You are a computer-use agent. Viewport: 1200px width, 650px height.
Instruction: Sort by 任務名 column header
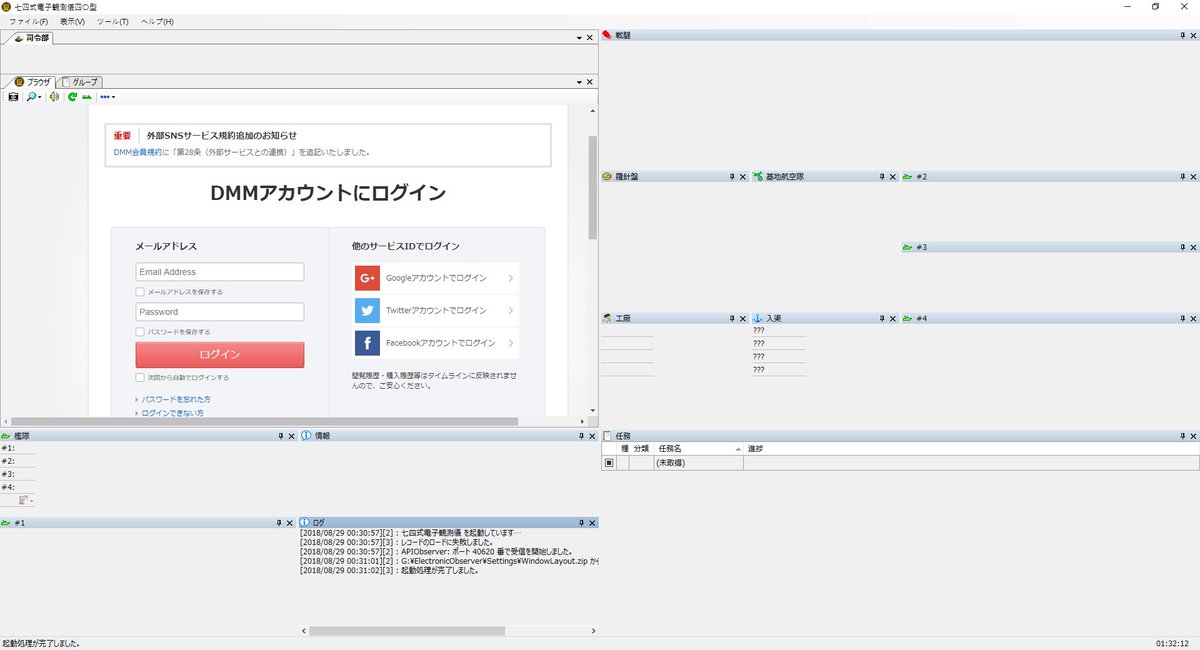[x=698, y=450]
